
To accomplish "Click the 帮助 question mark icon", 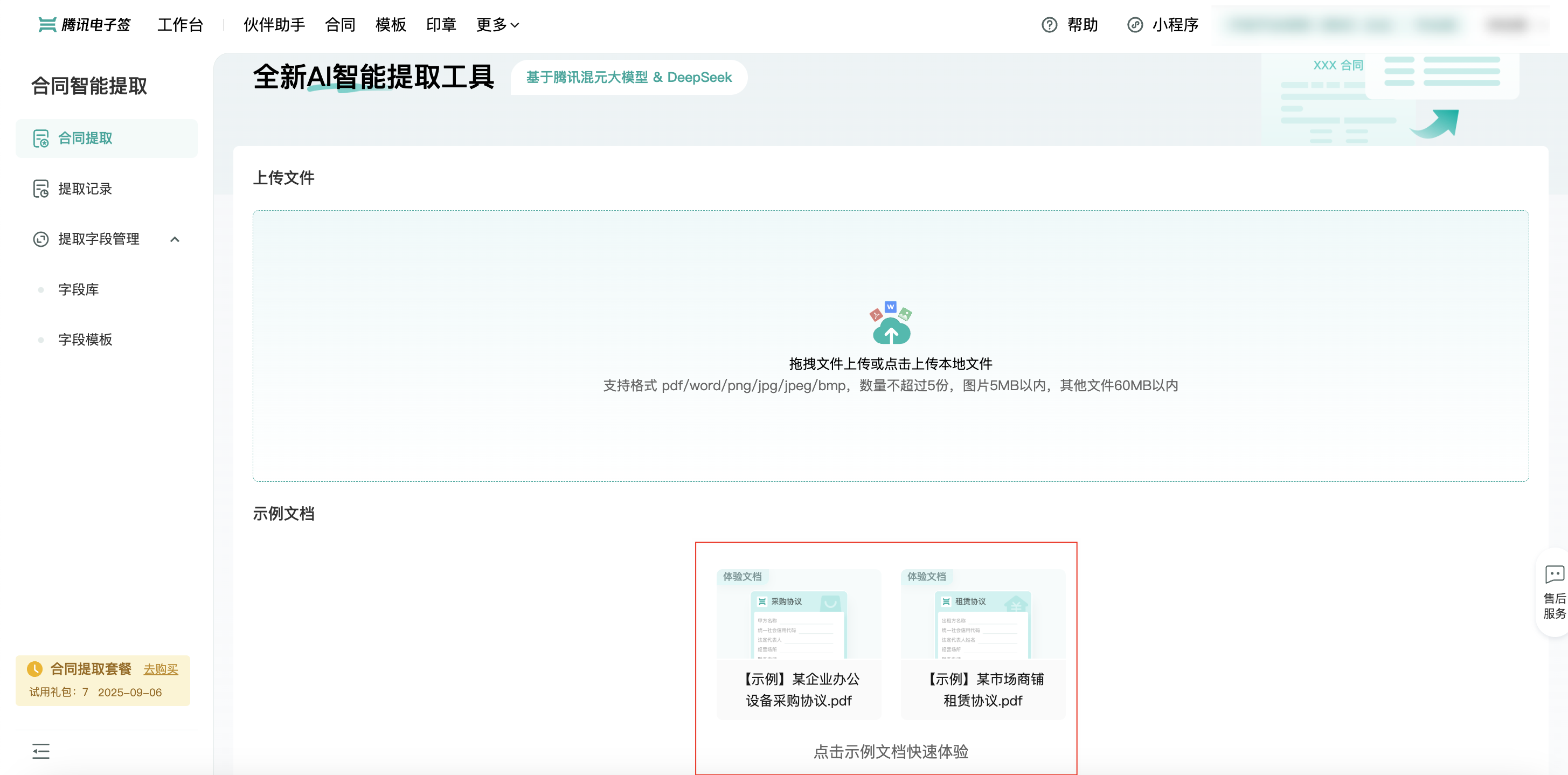I will pyautogui.click(x=1049, y=25).
